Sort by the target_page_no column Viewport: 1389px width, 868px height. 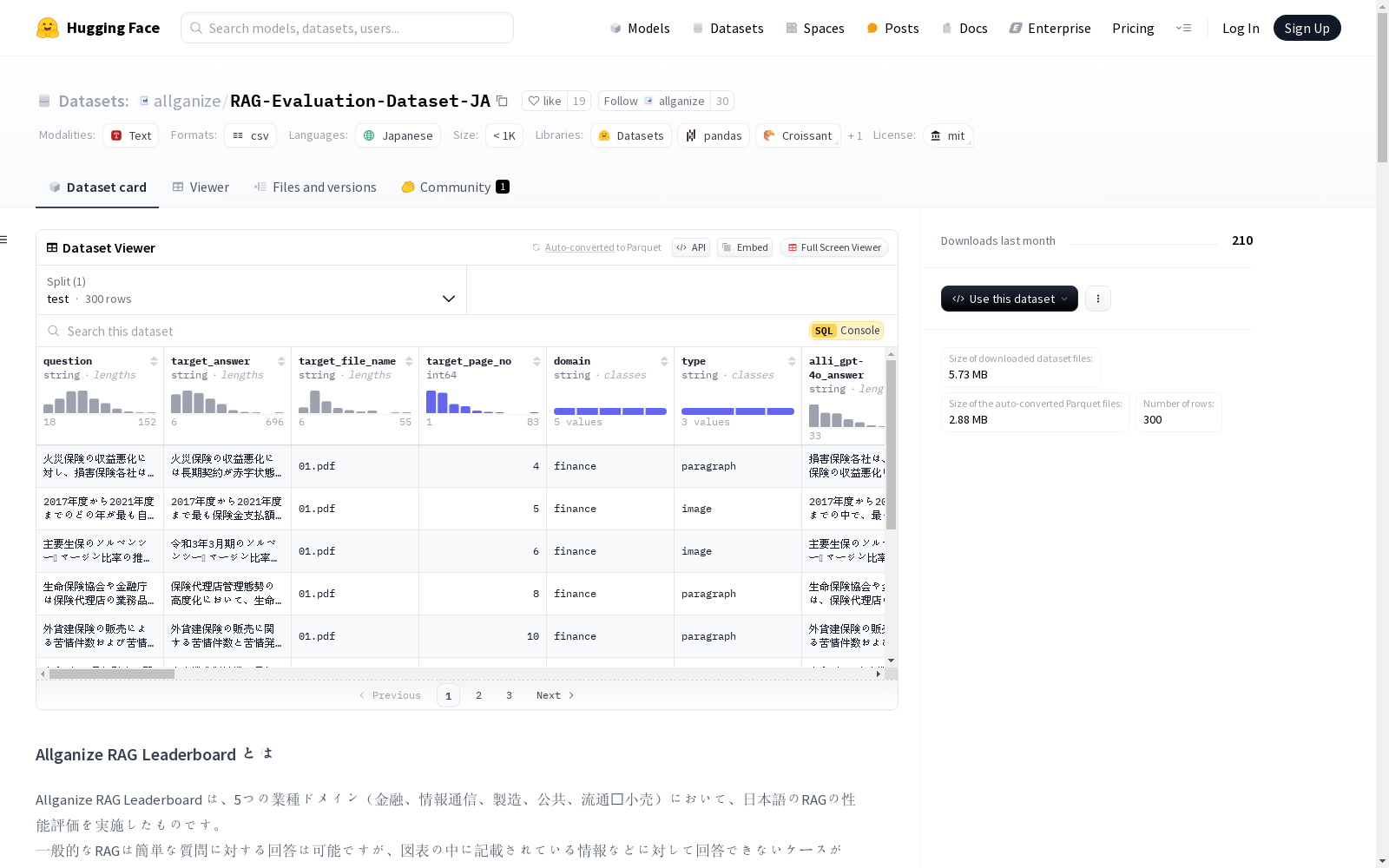537,361
